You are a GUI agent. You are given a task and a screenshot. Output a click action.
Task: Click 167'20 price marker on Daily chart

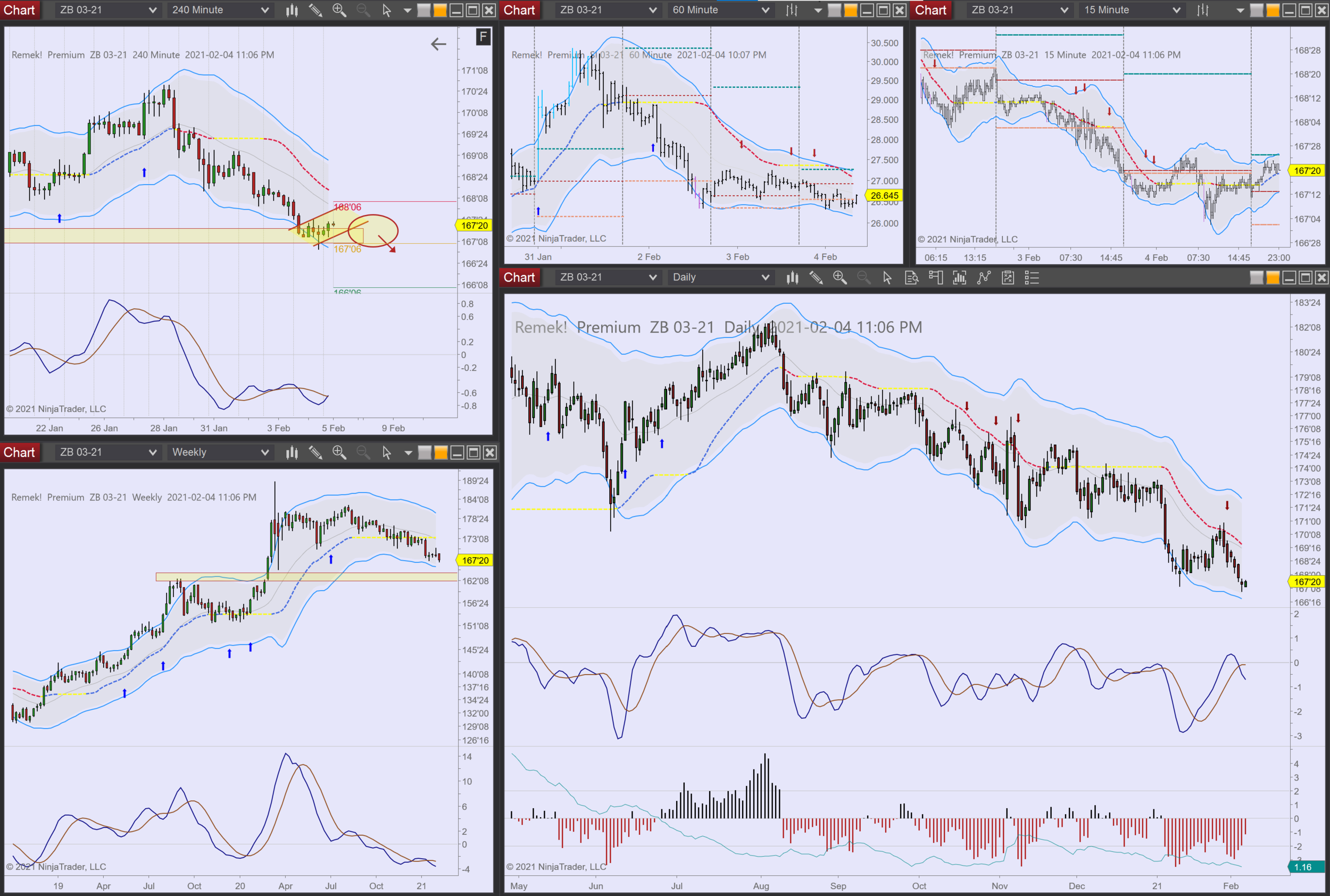(1307, 582)
